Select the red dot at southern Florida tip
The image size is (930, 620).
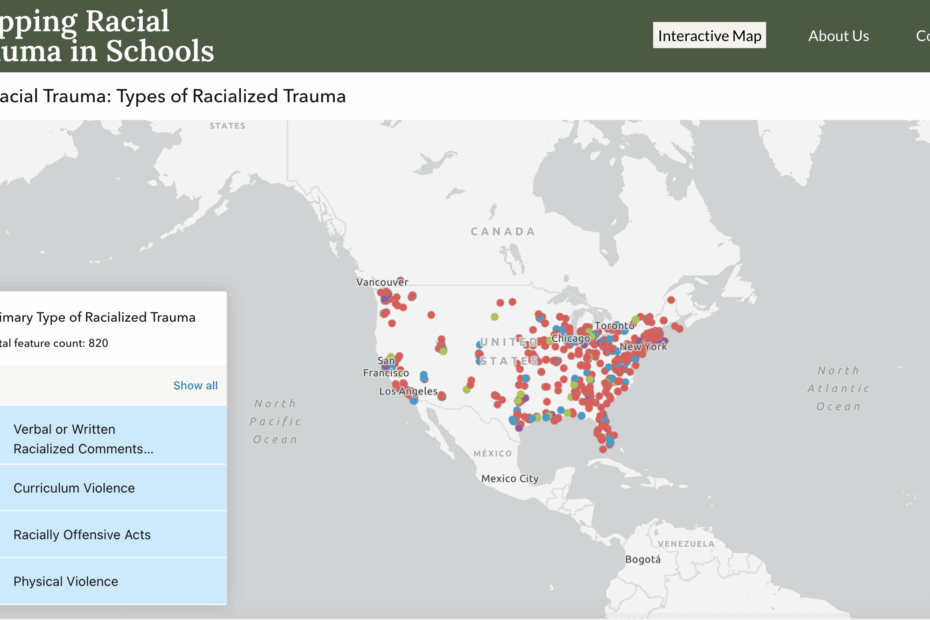(603, 449)
